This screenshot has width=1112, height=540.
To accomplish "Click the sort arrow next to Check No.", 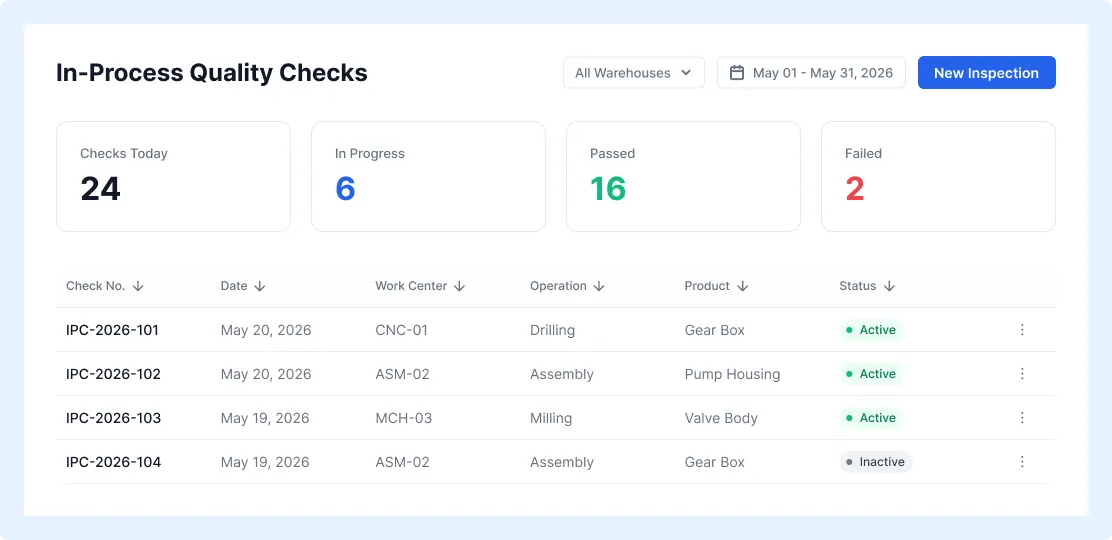I will 138,286.
